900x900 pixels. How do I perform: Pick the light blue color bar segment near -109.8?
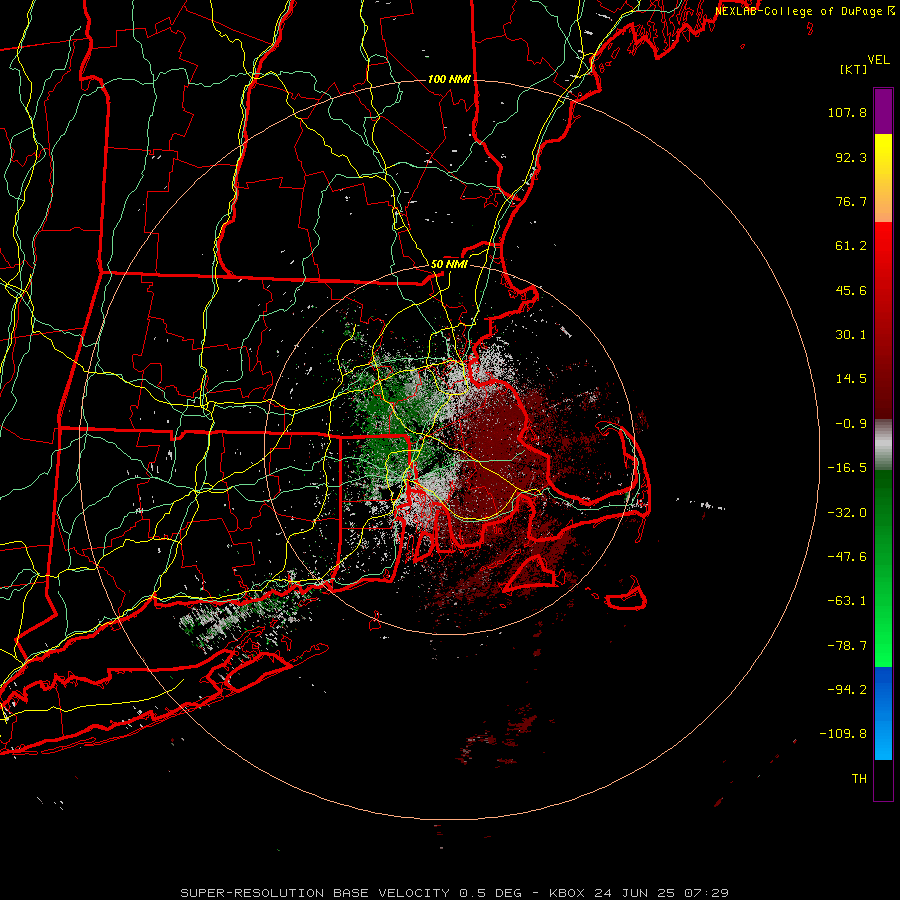pos(883,738)
